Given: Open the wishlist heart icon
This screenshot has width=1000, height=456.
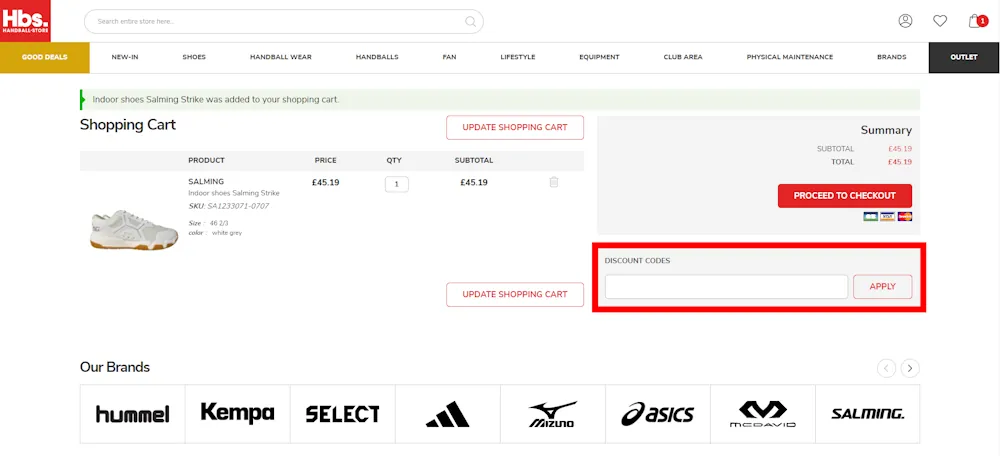Looking at the screenshot, I should pos(940,21).
